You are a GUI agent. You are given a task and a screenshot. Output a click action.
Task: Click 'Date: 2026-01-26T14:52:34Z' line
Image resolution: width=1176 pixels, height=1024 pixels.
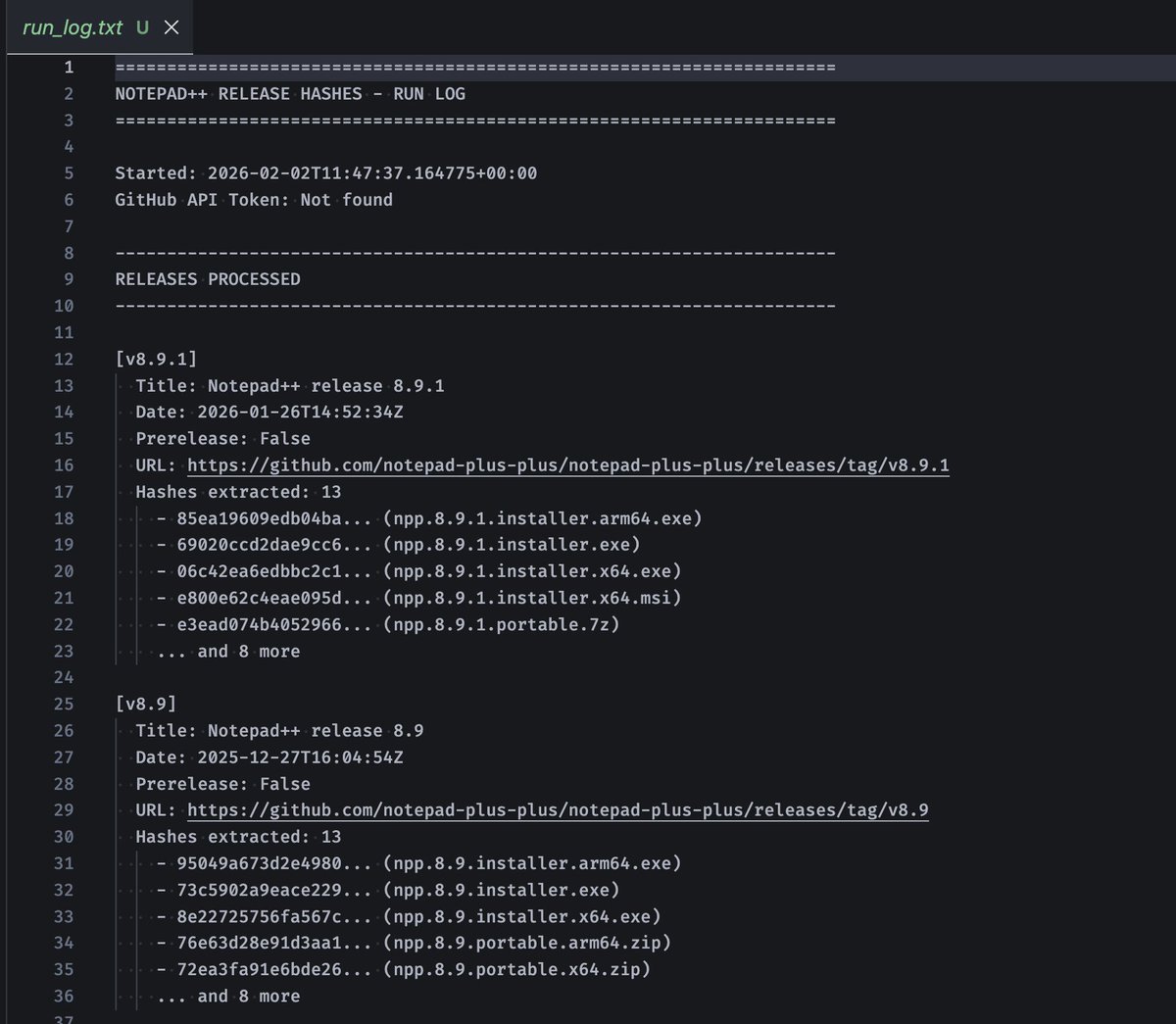[x=269, y=413]
